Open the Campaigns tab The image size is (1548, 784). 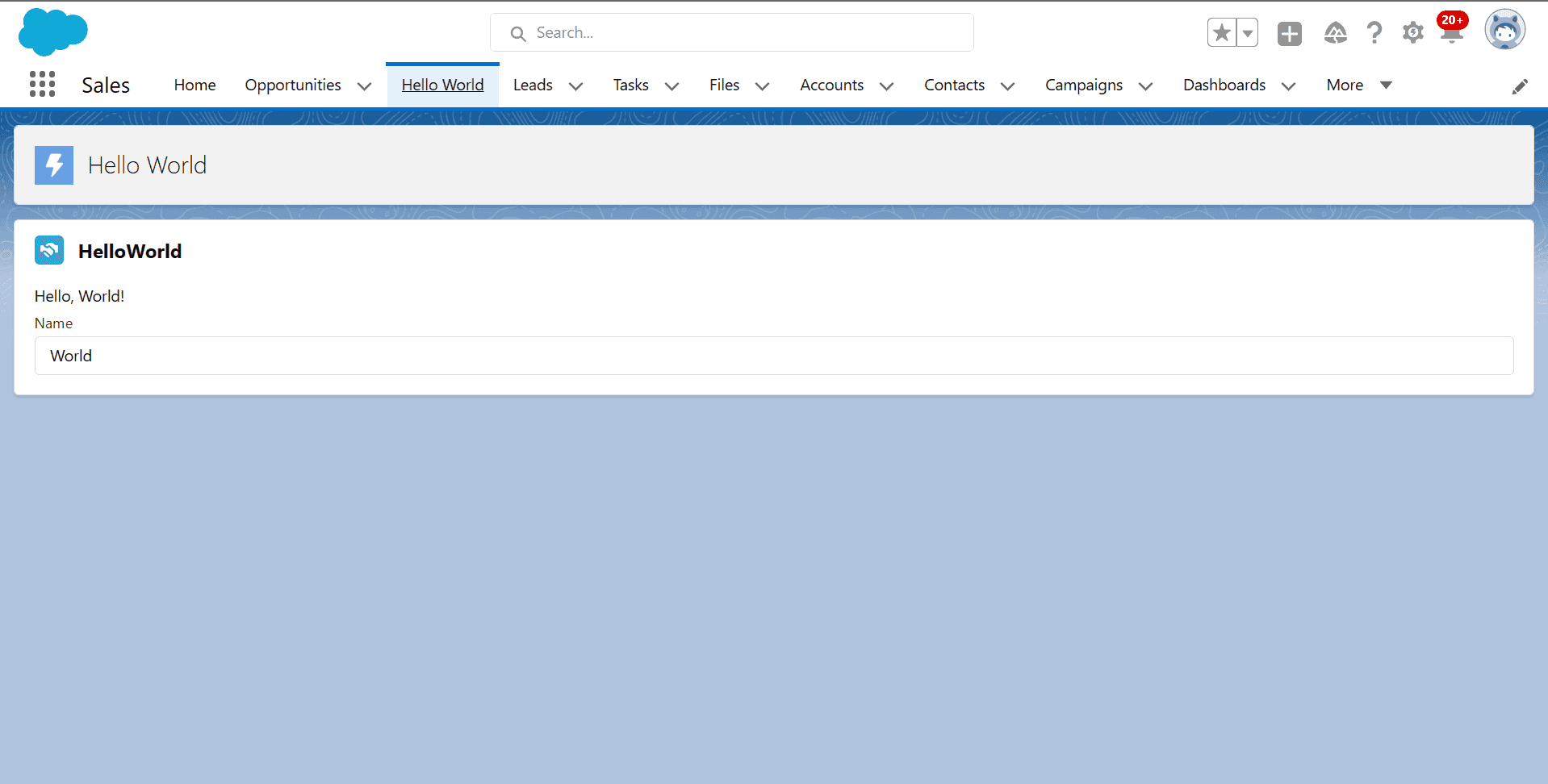point(1084,85)
